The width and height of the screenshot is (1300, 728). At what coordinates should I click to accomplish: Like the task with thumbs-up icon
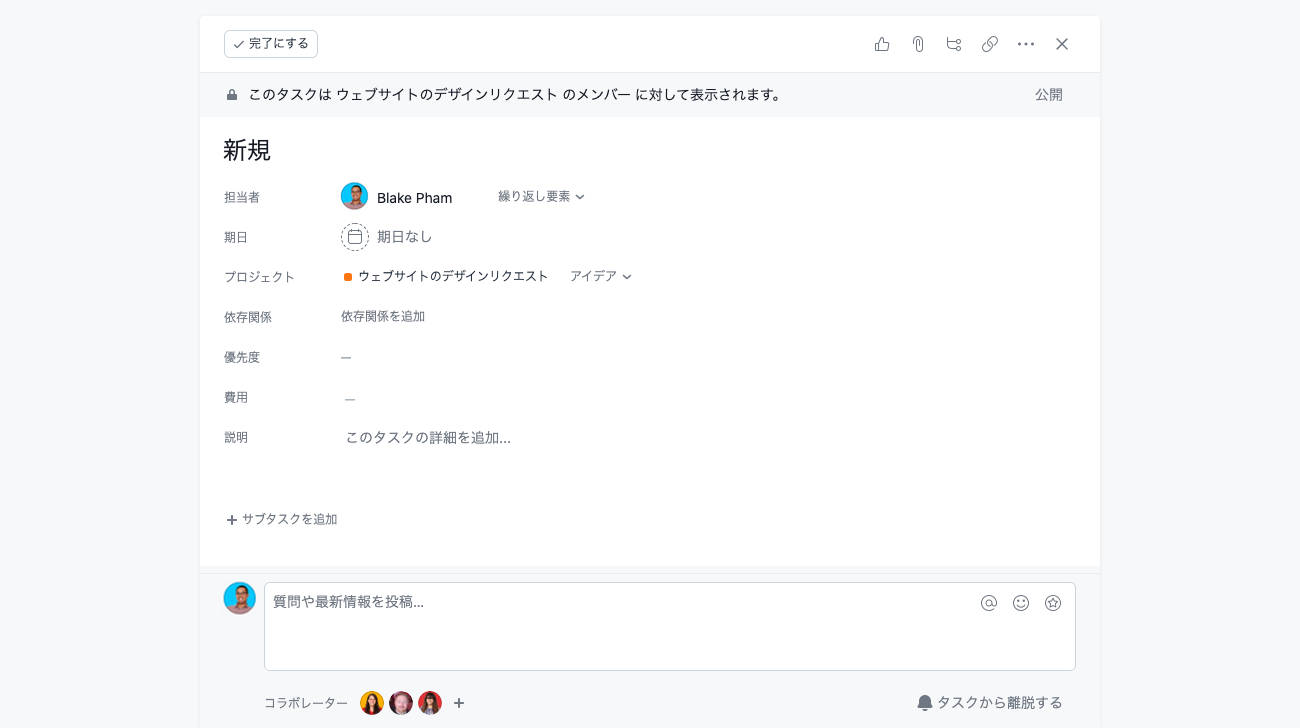(x=882, y=44)
